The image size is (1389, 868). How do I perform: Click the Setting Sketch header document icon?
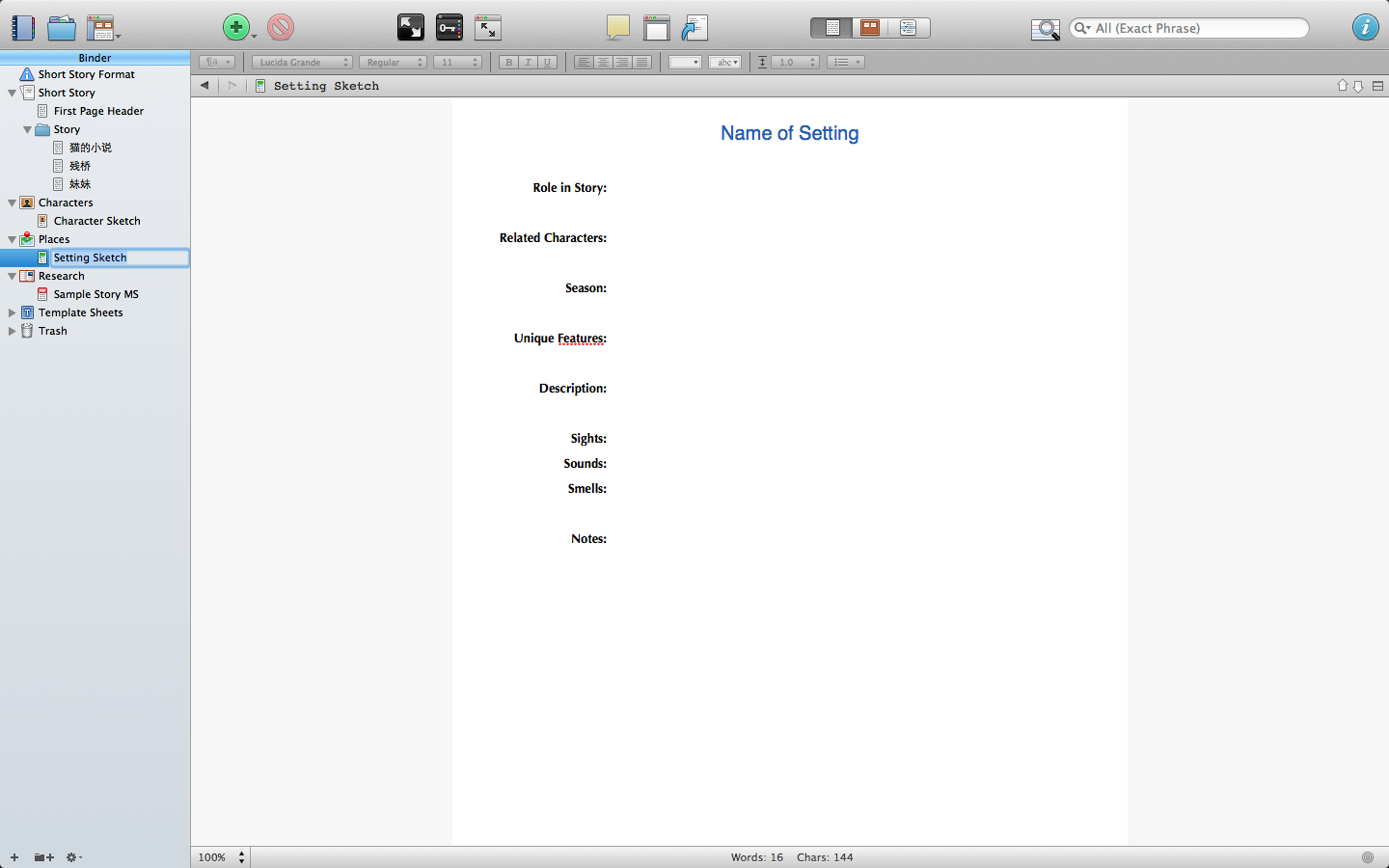[260, 86]
